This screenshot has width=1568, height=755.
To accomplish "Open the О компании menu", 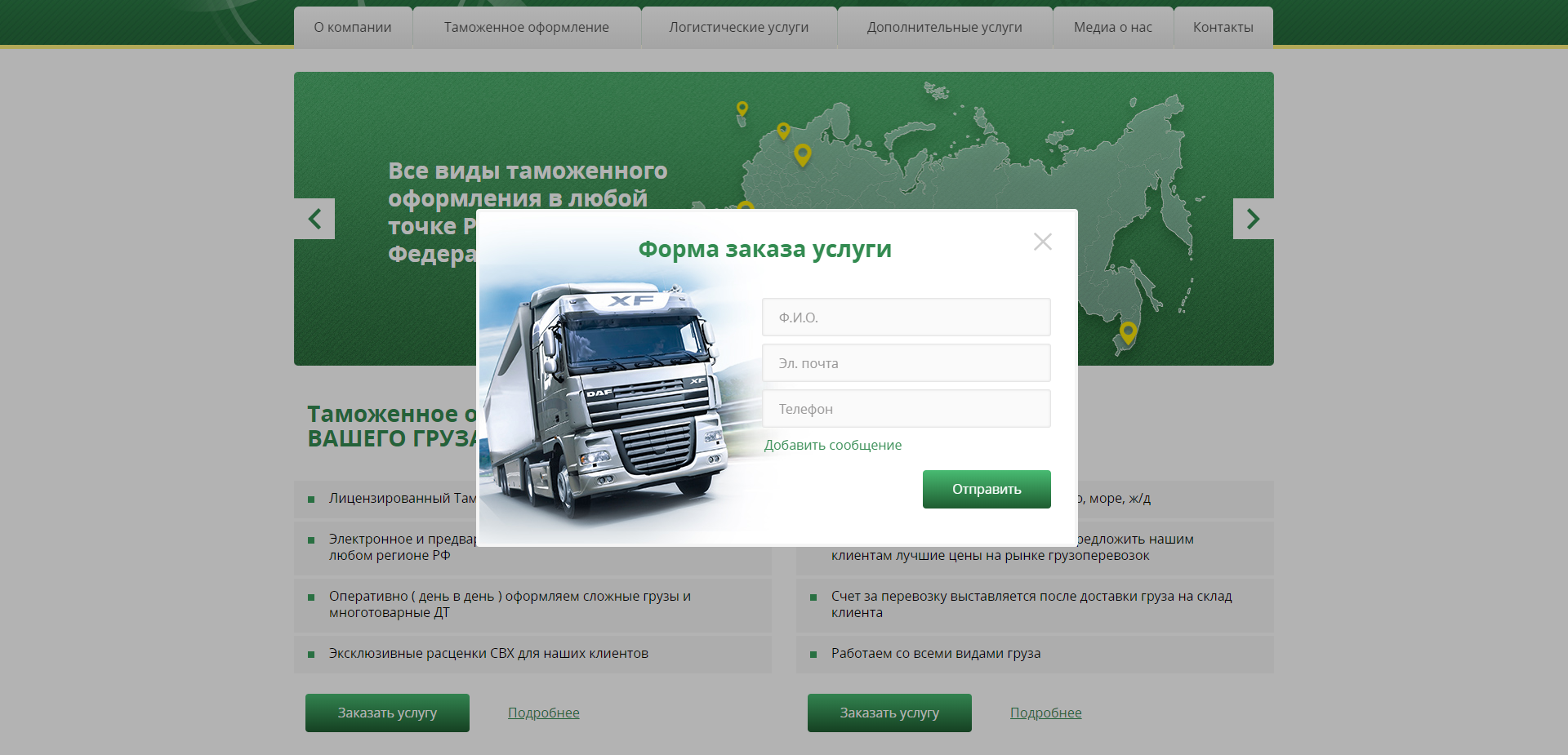I will pyautogui.click(x=353, y=27).
